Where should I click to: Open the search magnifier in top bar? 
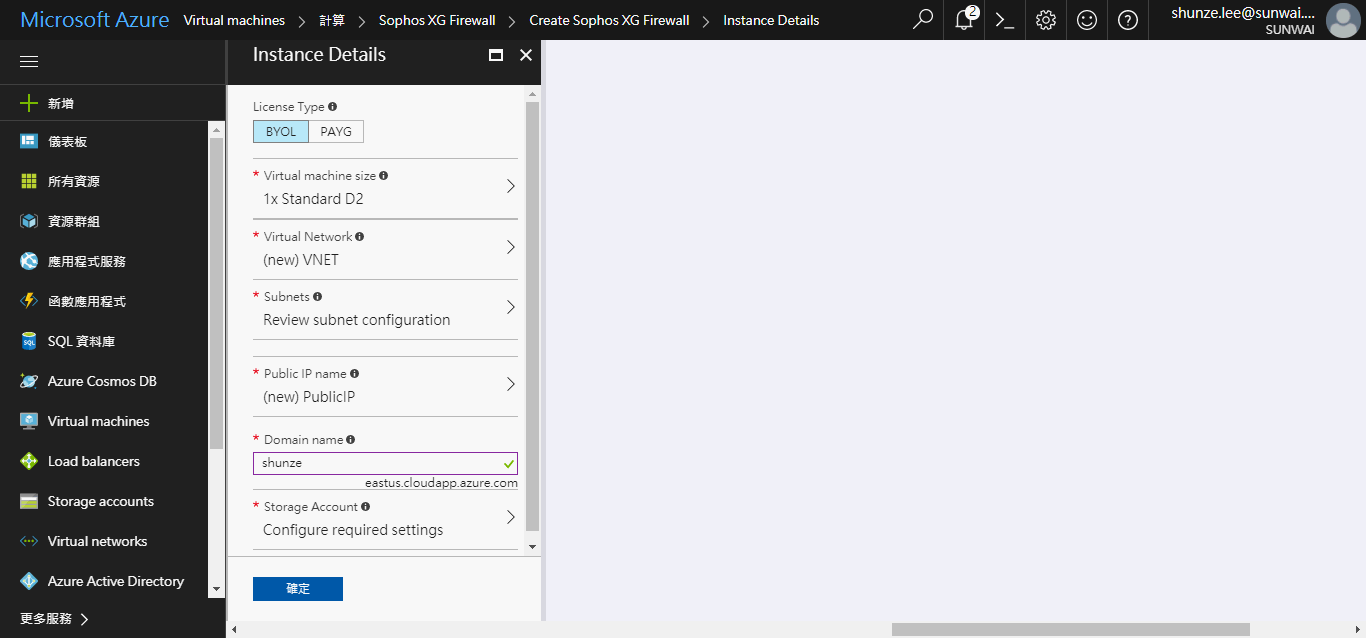923,20
